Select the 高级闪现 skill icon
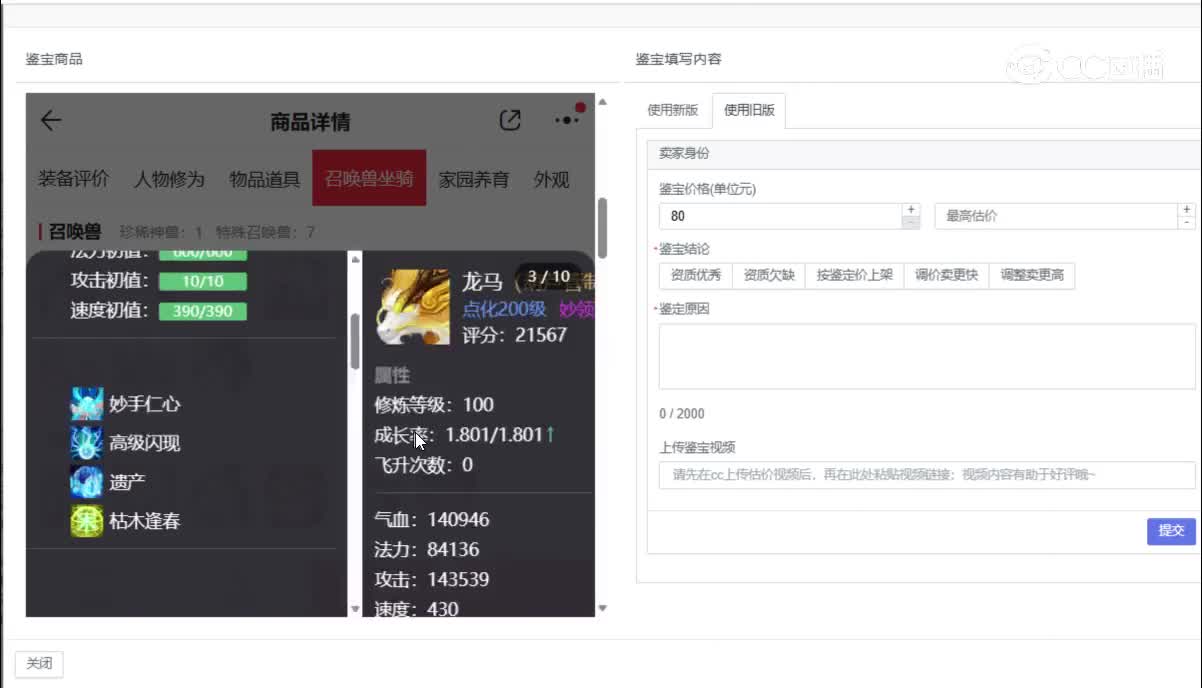The image size is (1202, 688). coord(87,443)
